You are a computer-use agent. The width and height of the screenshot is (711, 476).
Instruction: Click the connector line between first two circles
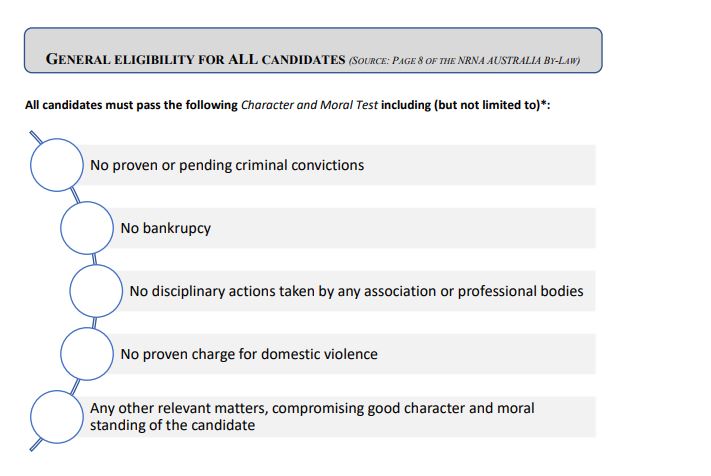click(x=75, y=195)
